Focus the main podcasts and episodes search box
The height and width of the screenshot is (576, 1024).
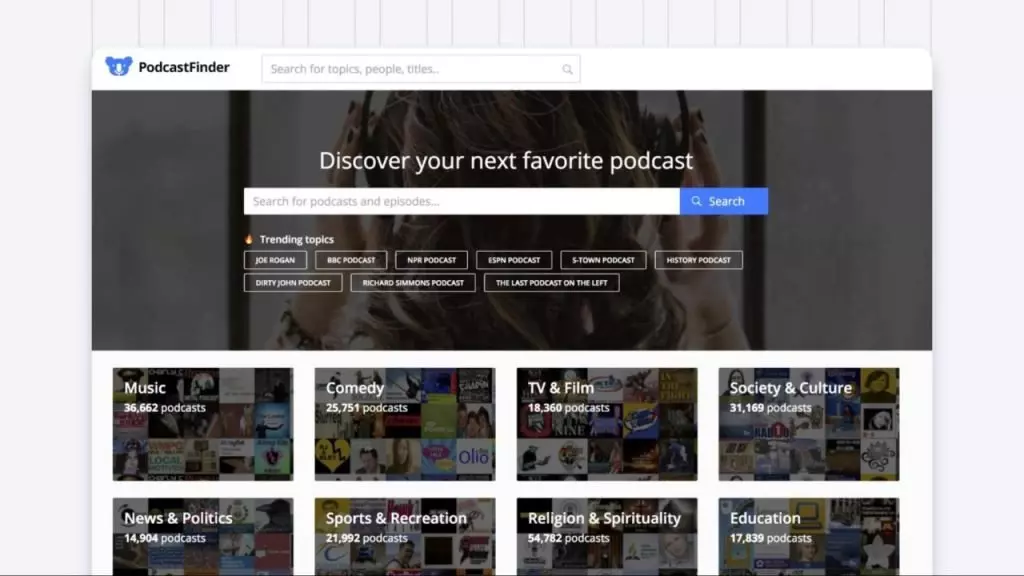coord(462,201)
